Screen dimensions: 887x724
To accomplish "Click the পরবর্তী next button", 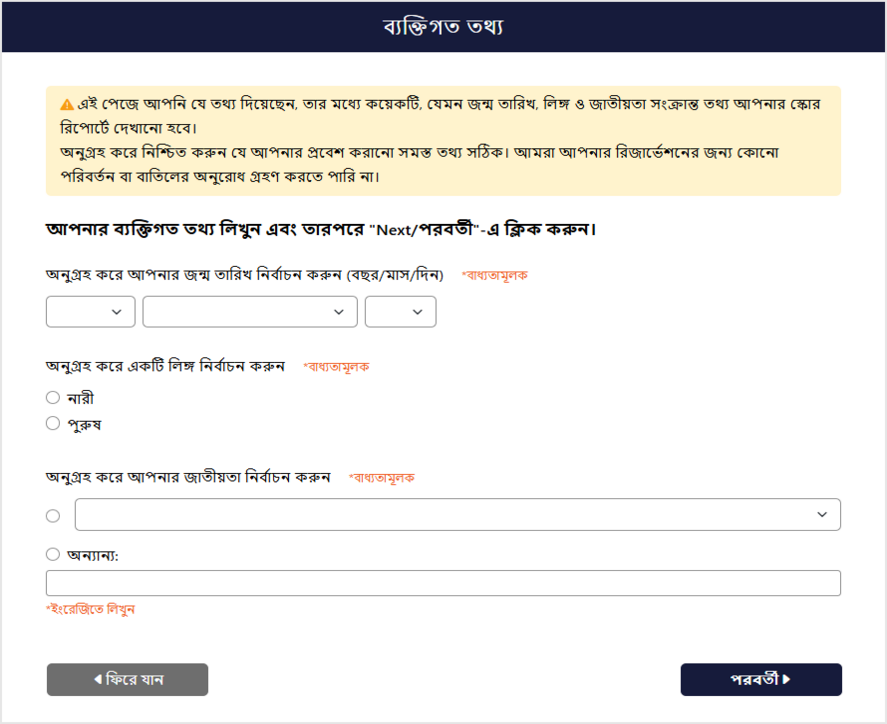I will (761, 679).
